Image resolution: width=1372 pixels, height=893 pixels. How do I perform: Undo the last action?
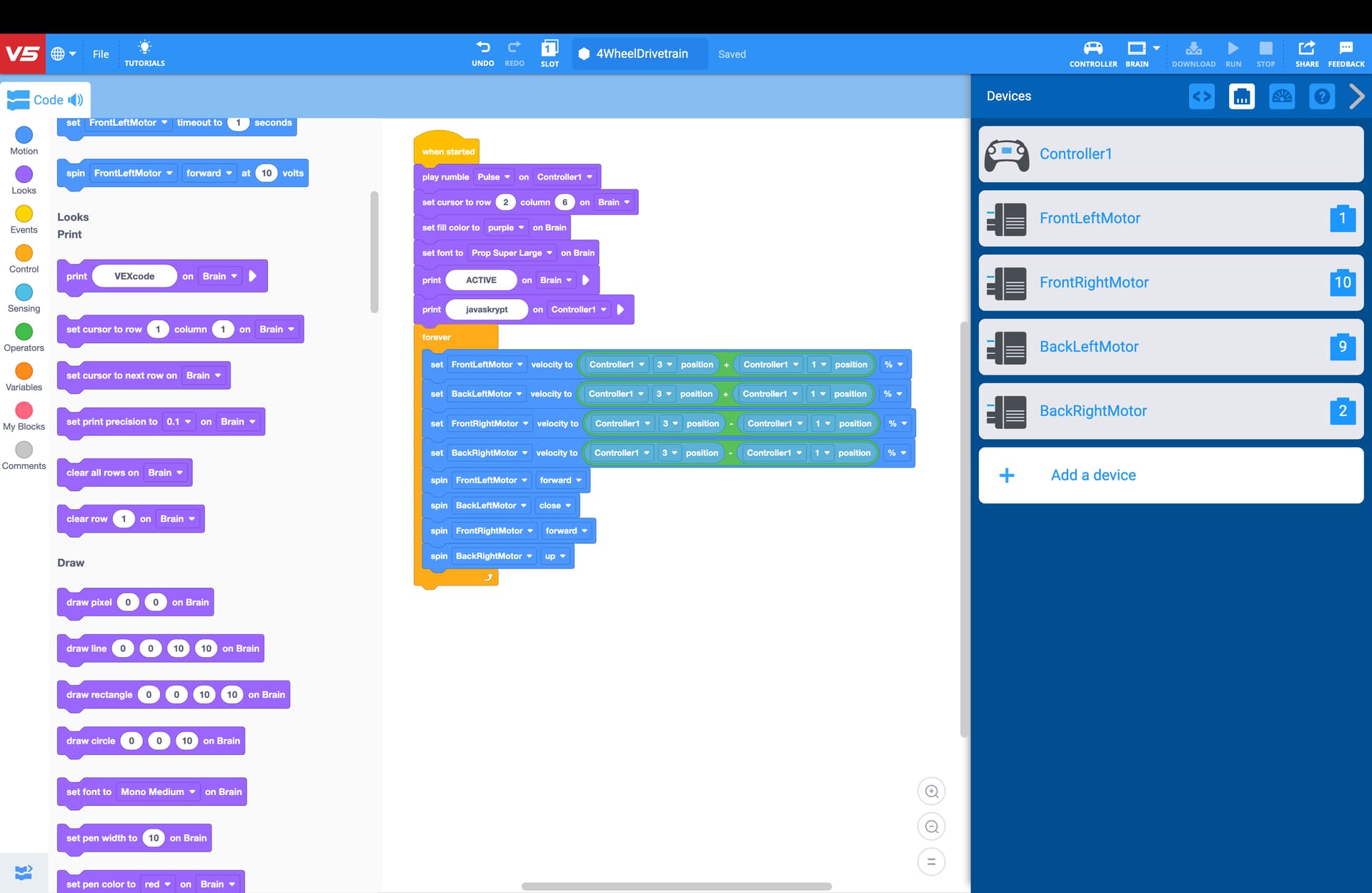pyautogui.click(x=483, y=54)
